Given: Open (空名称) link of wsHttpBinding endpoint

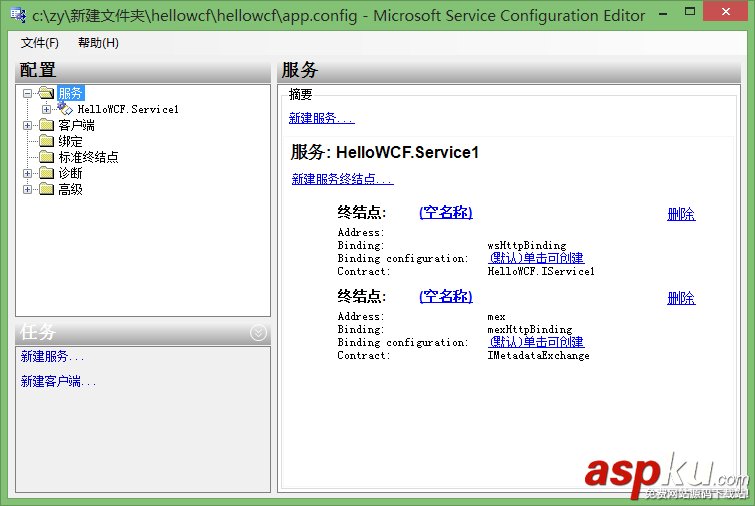Looking at the screenshot, I should [x=446, y=212].
